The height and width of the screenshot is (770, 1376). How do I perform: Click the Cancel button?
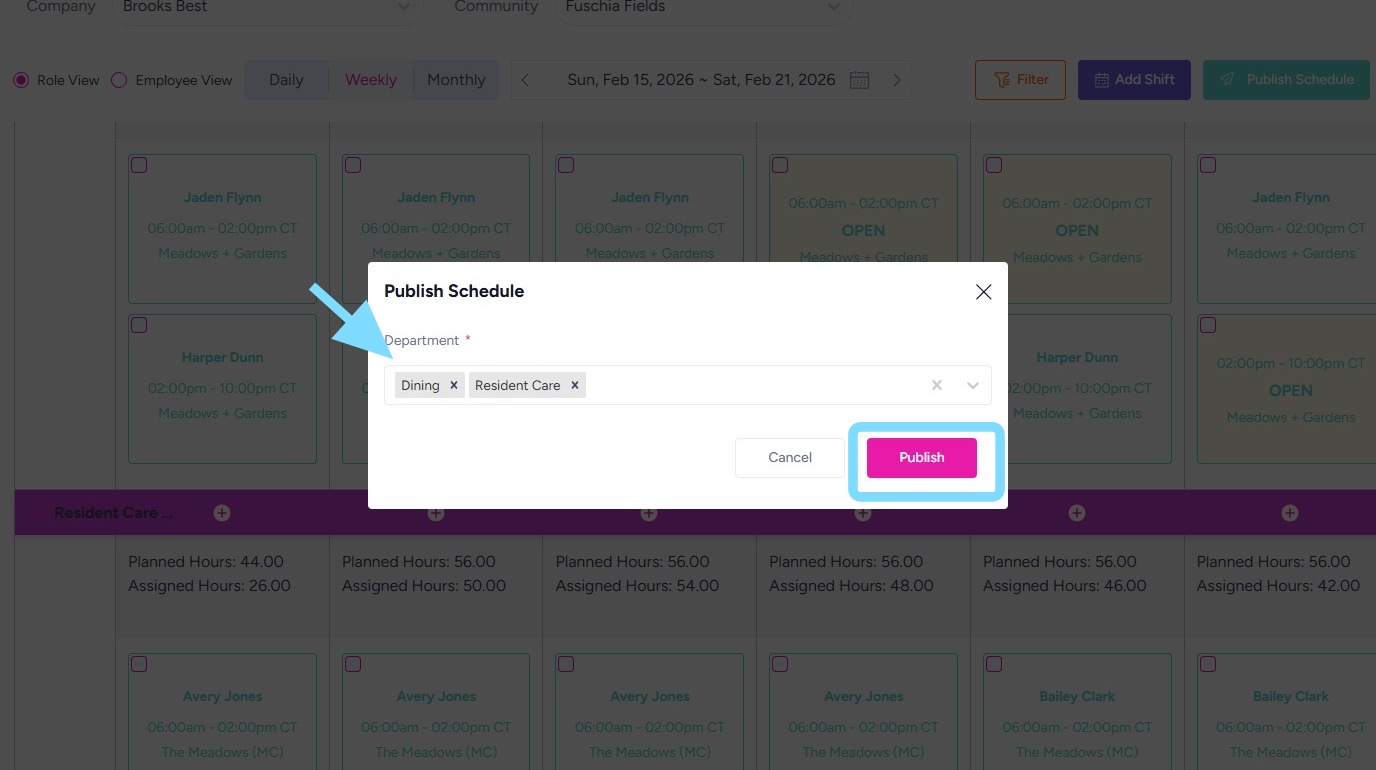pos(789,457)
